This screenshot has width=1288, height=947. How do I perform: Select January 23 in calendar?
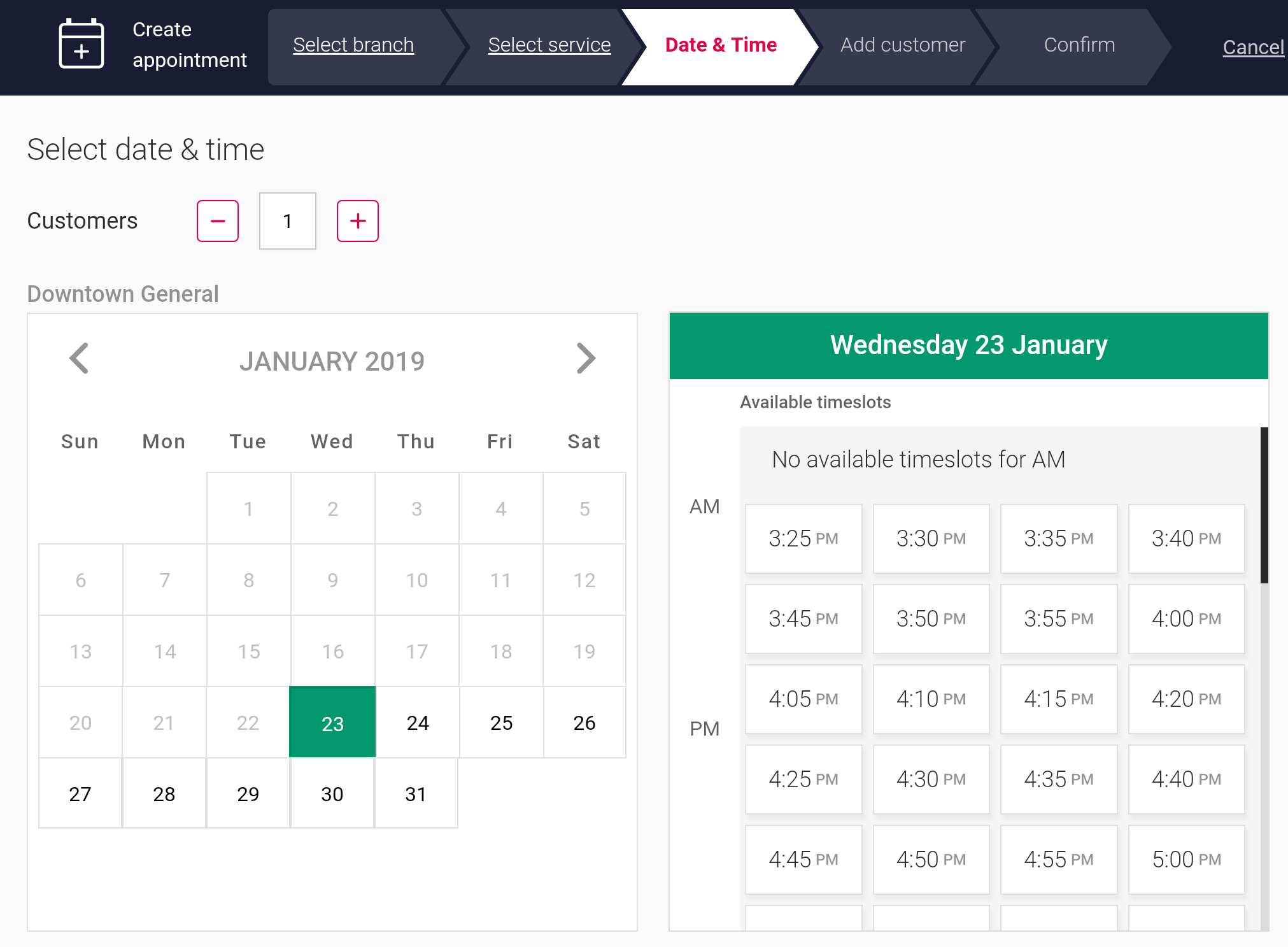click(x=332, y=722)
